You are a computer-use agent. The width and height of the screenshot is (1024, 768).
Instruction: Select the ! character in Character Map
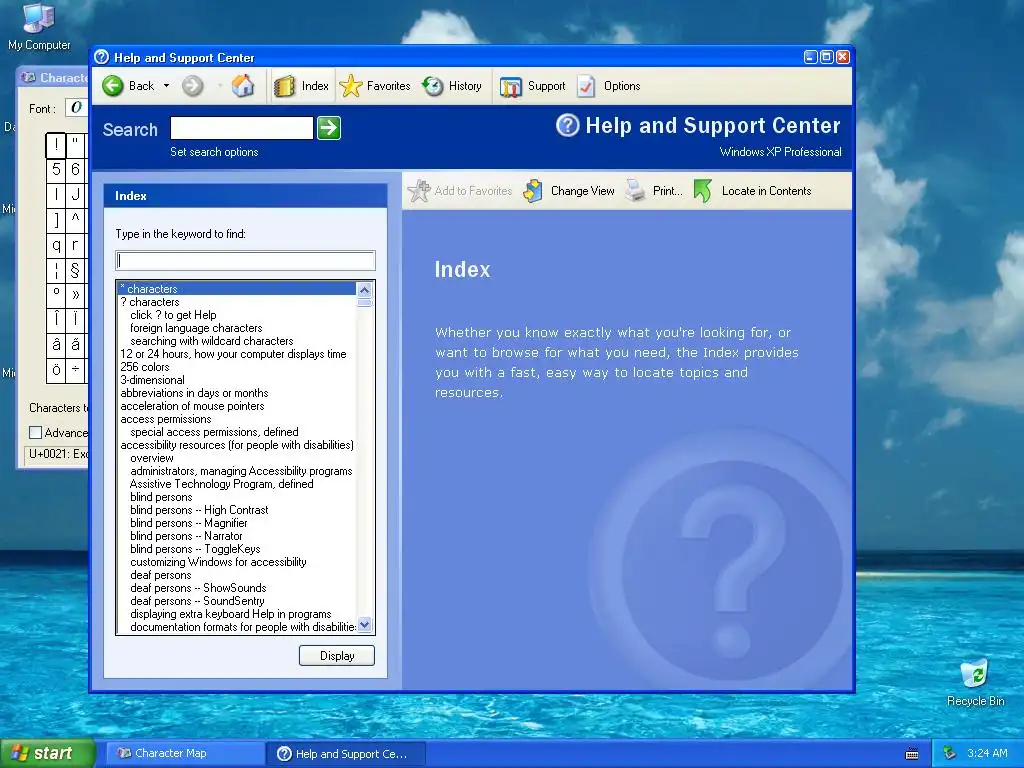pos(56,145)
